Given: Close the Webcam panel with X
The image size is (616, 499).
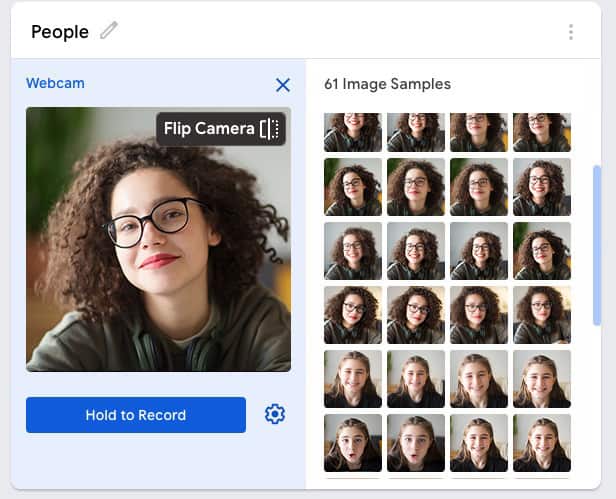Looking at the screenshot, I should [283, 84].
